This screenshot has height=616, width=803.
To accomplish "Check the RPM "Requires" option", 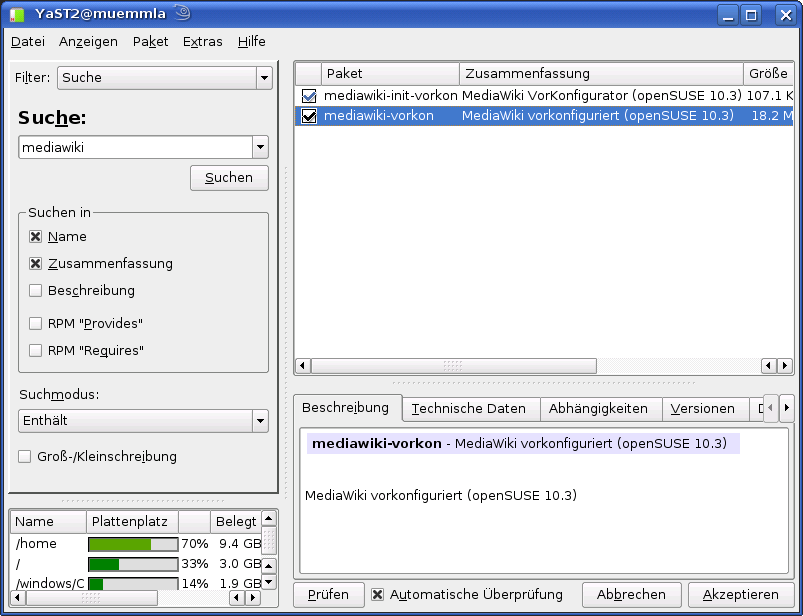I will tap(35, 351).
